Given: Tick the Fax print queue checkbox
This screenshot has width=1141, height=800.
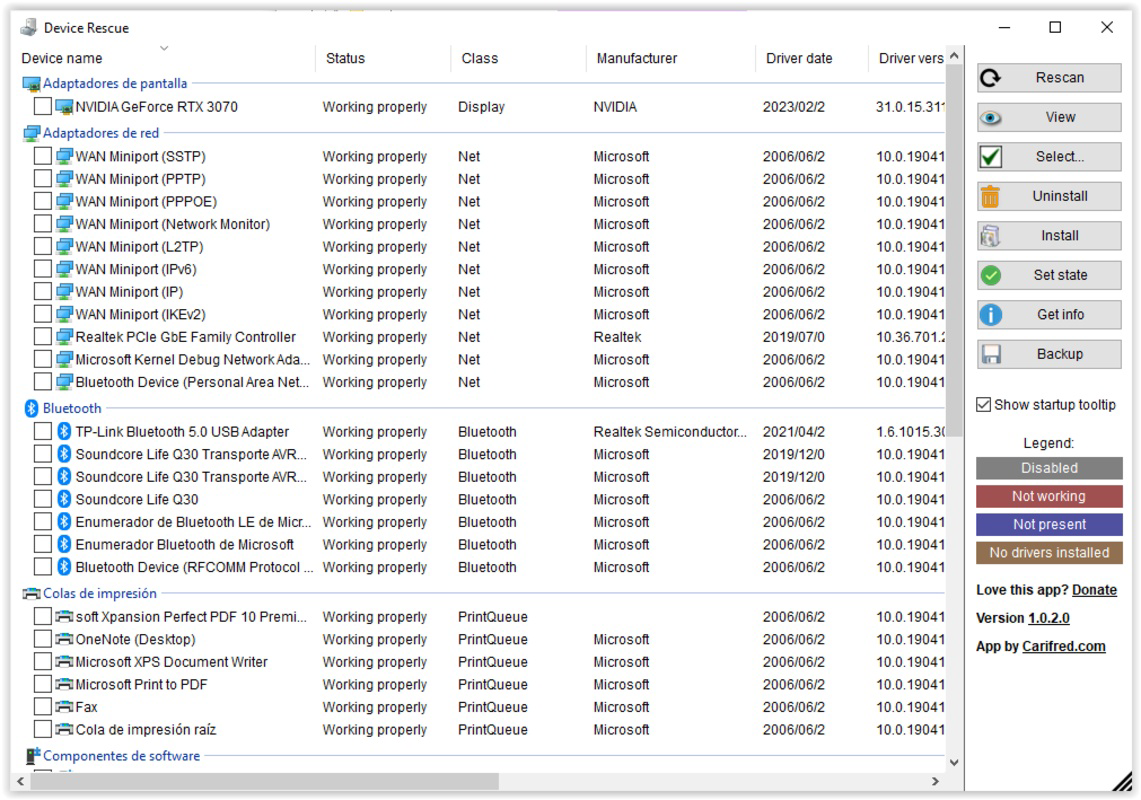Looking at the screenshot, I should pyautogui.click(x=43, y=707).
